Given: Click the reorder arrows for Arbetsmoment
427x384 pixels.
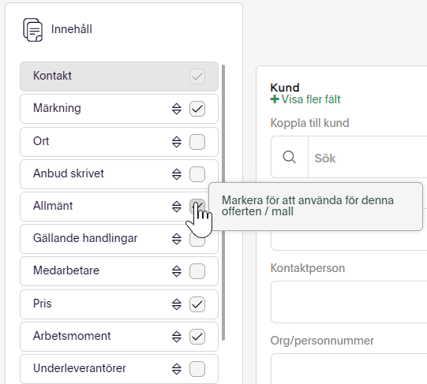Looking at the screenshot, I should [177, 336].
